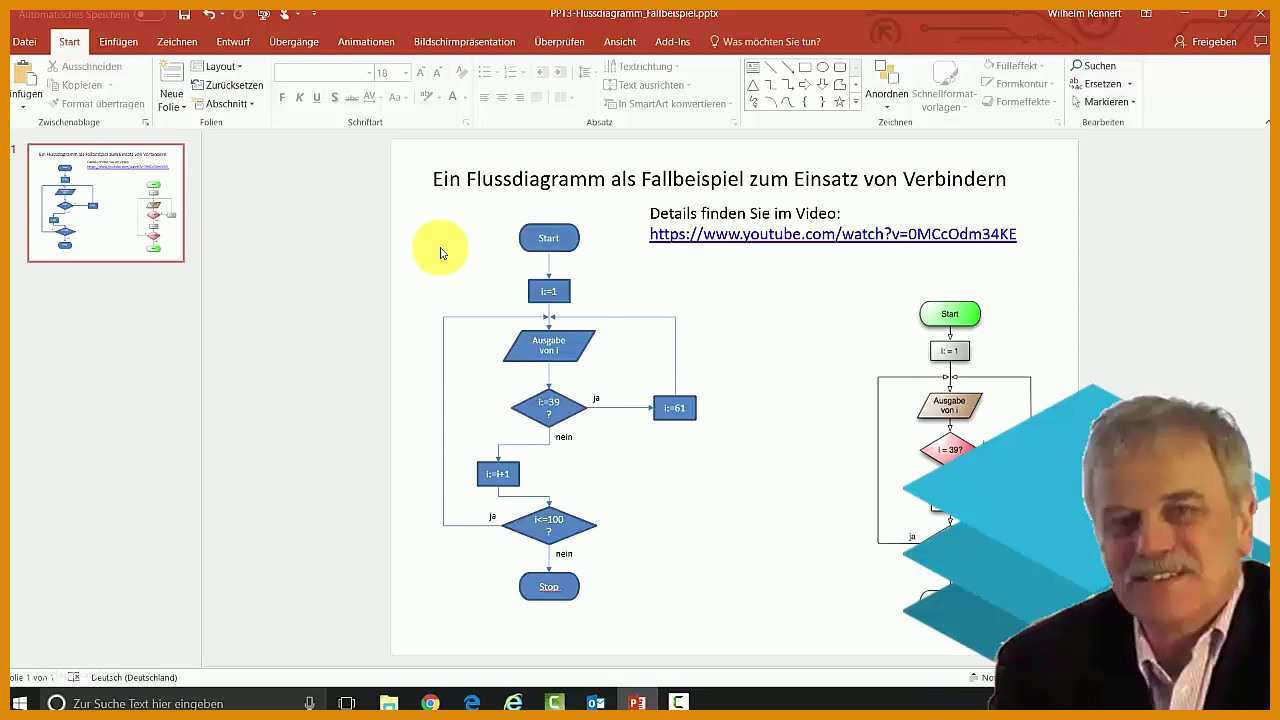1280x720 pixels.
Task: Center text in the Absatz group
Action: (x=502, y=97)
